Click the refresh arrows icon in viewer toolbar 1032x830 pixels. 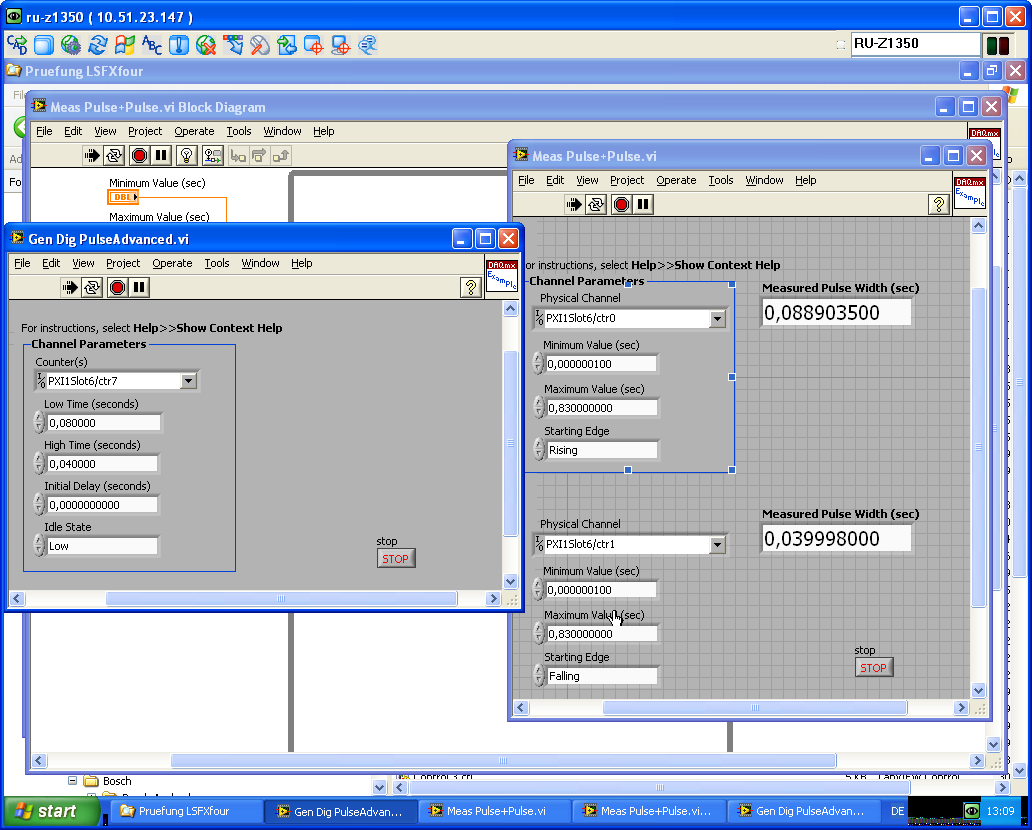tap(97, 45)
